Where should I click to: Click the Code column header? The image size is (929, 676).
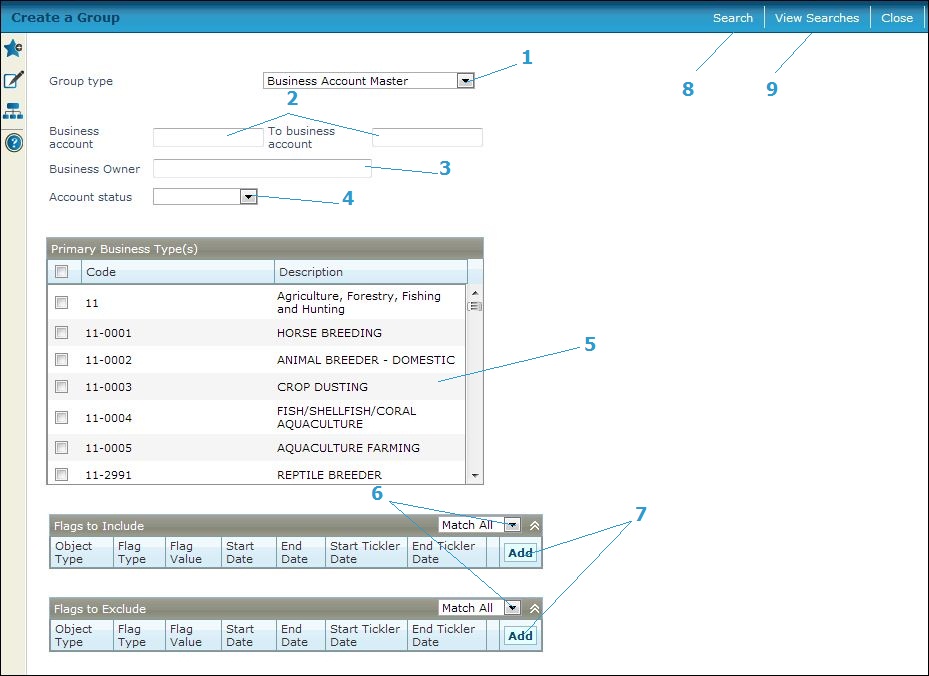[178, 272]
